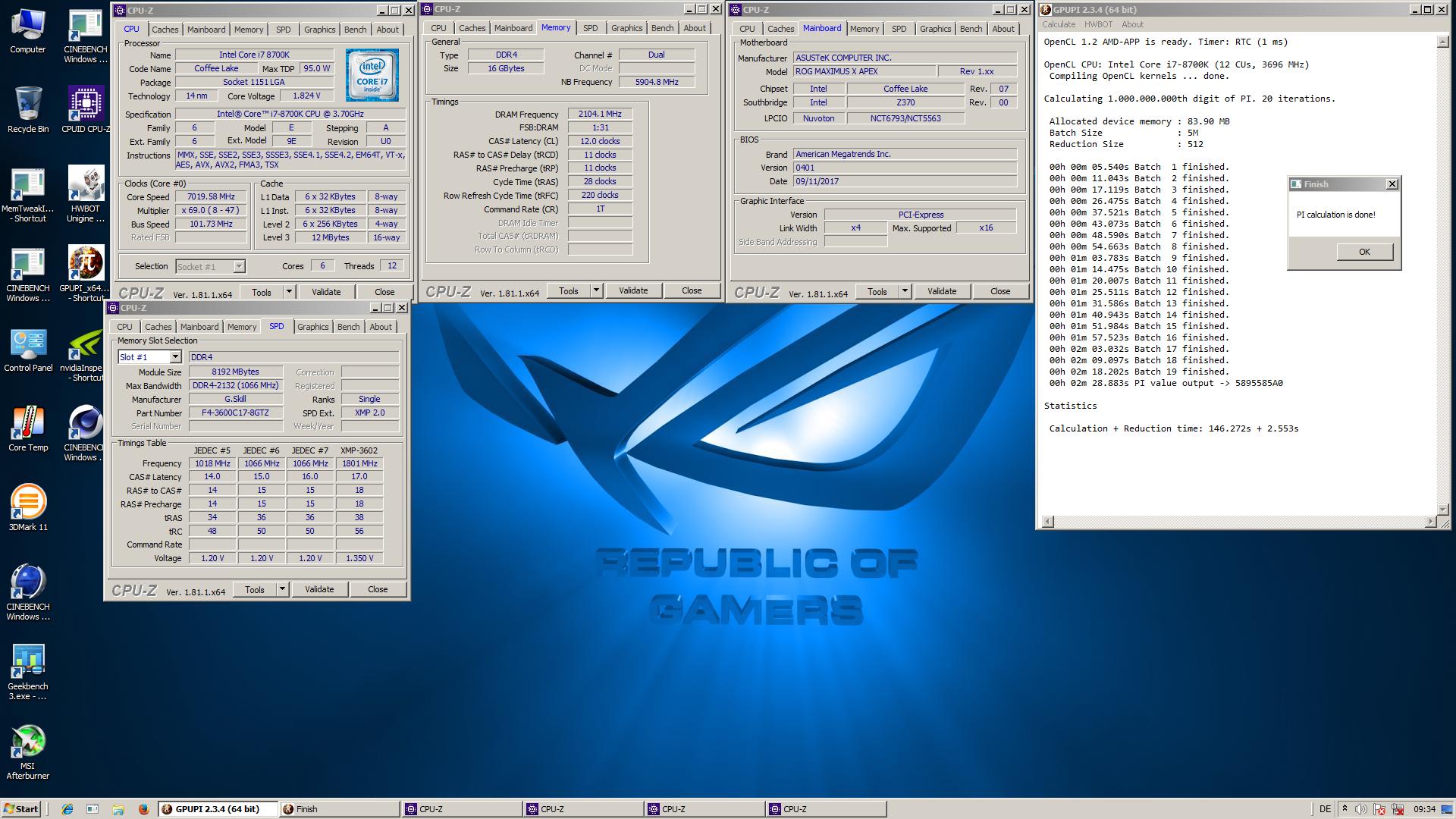The height and width of the screenshot is (819, 1456).
Task: Open Windows Explorer folder in quick launch
Action: tap(118, 809)
